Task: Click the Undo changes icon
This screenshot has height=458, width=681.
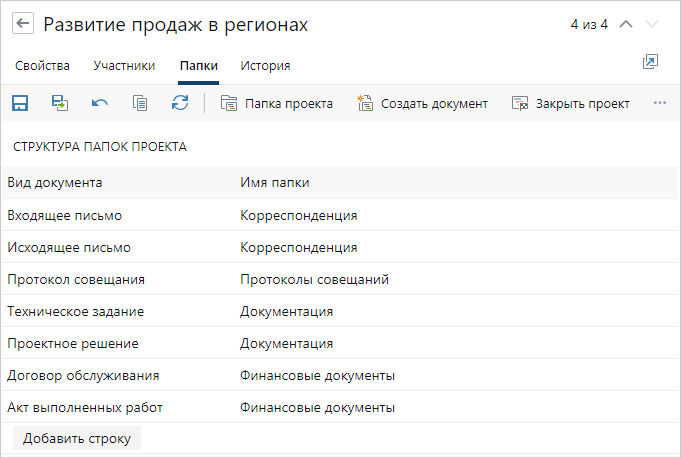Action: coord(100,103)
